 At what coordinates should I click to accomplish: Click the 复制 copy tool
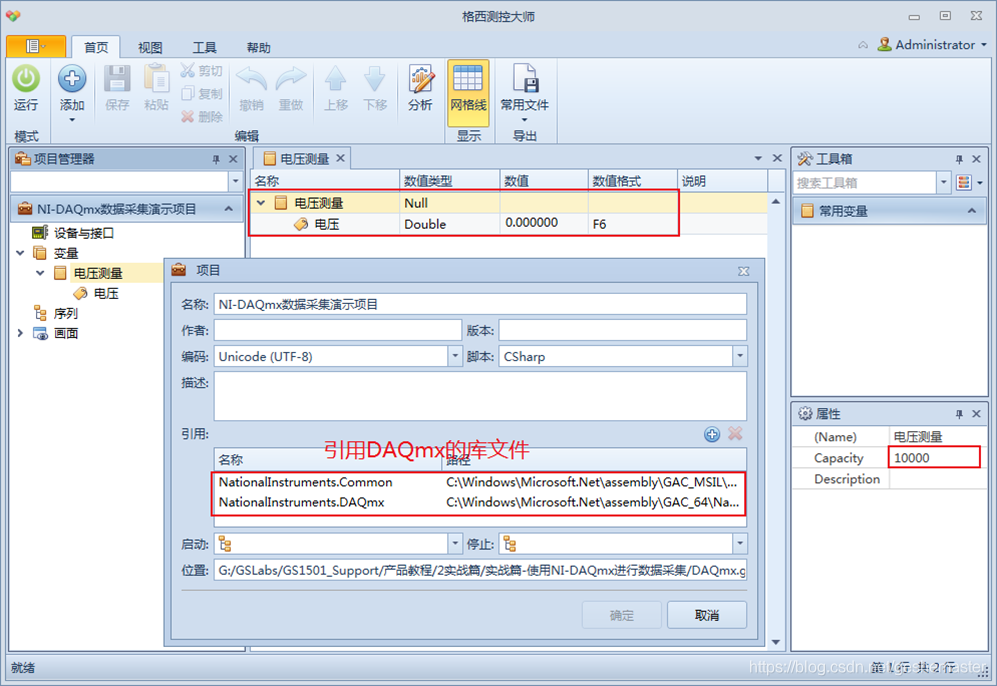point(202,93)
